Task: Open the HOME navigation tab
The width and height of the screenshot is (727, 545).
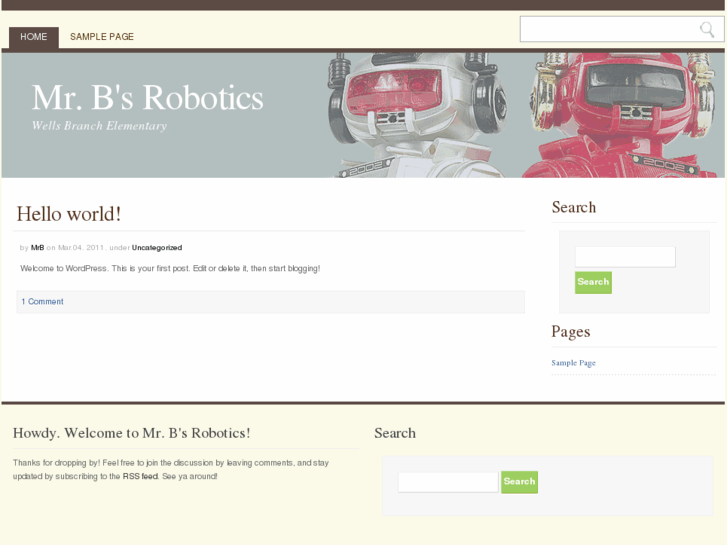Action: tap(34, 37)
